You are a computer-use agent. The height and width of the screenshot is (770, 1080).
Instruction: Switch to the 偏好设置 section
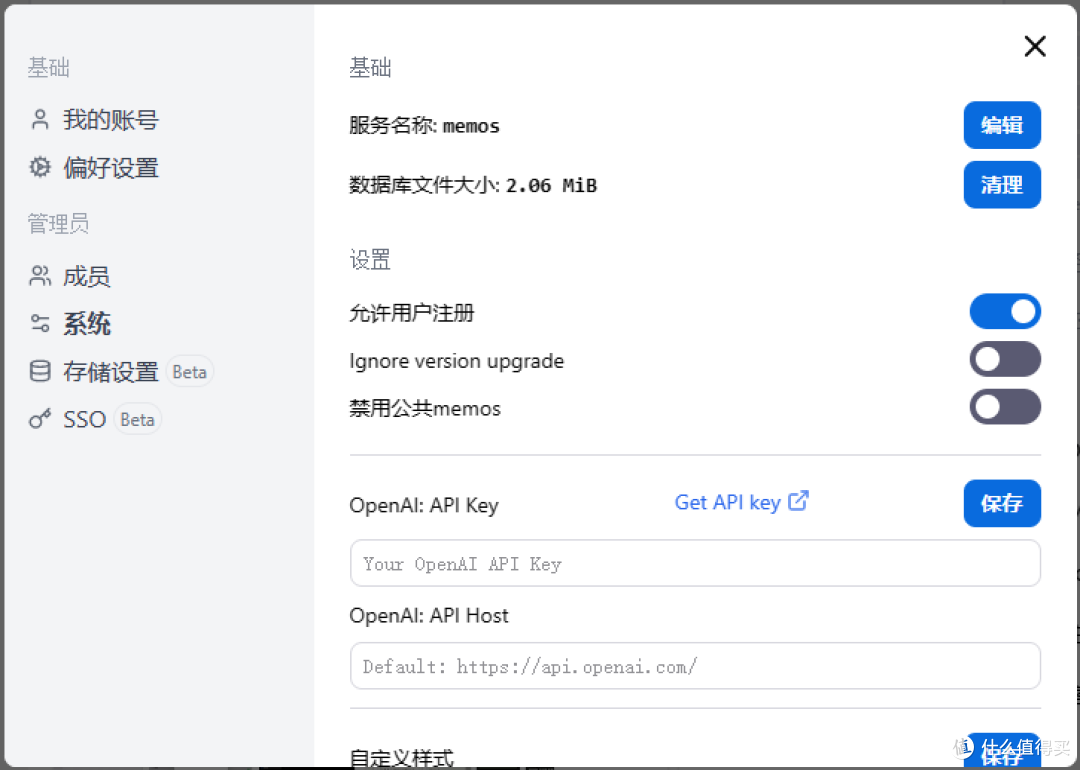110,168
